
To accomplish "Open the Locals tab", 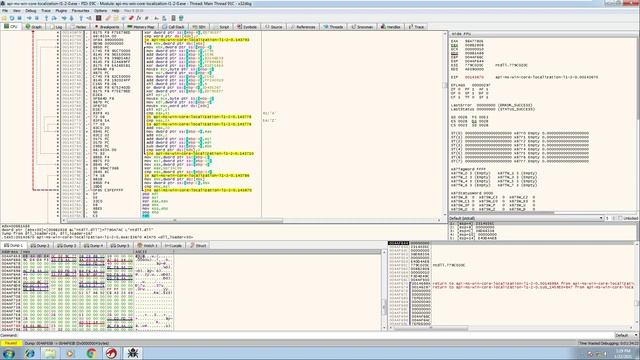I will point(174,246).
